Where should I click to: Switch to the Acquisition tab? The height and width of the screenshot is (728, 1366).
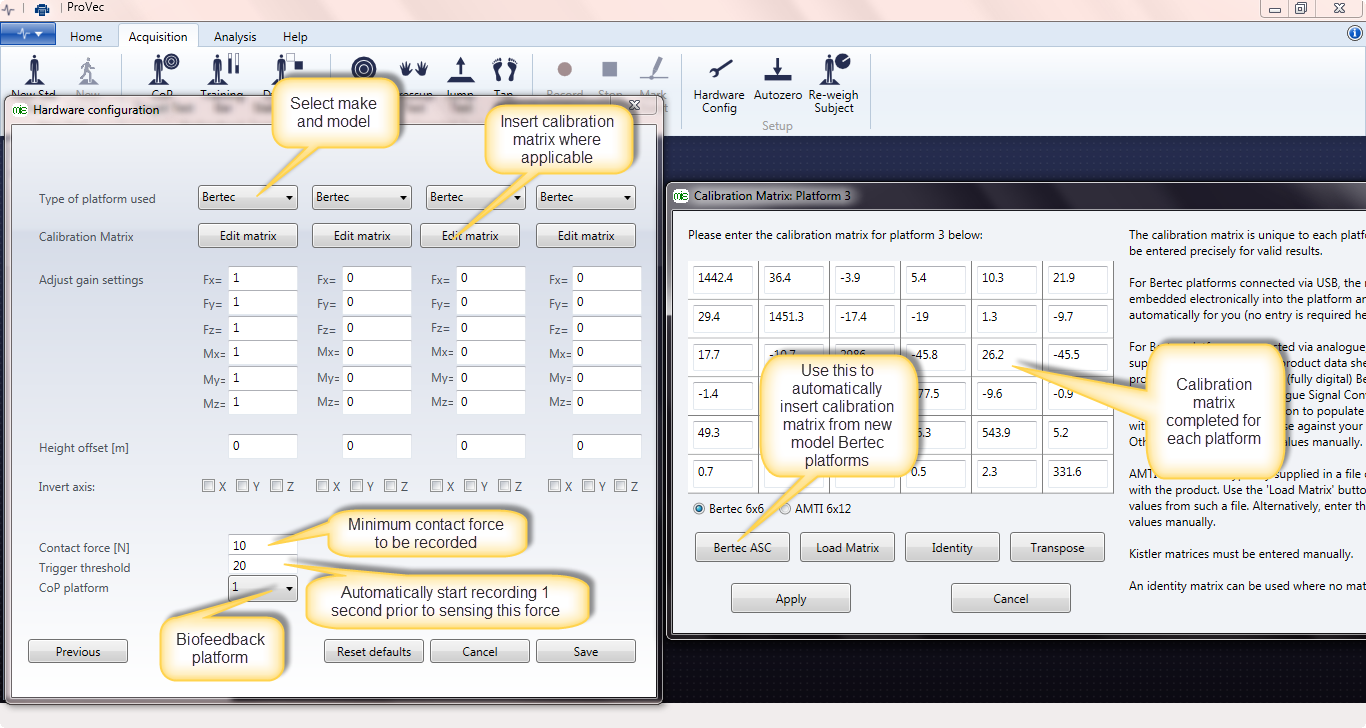158,36
